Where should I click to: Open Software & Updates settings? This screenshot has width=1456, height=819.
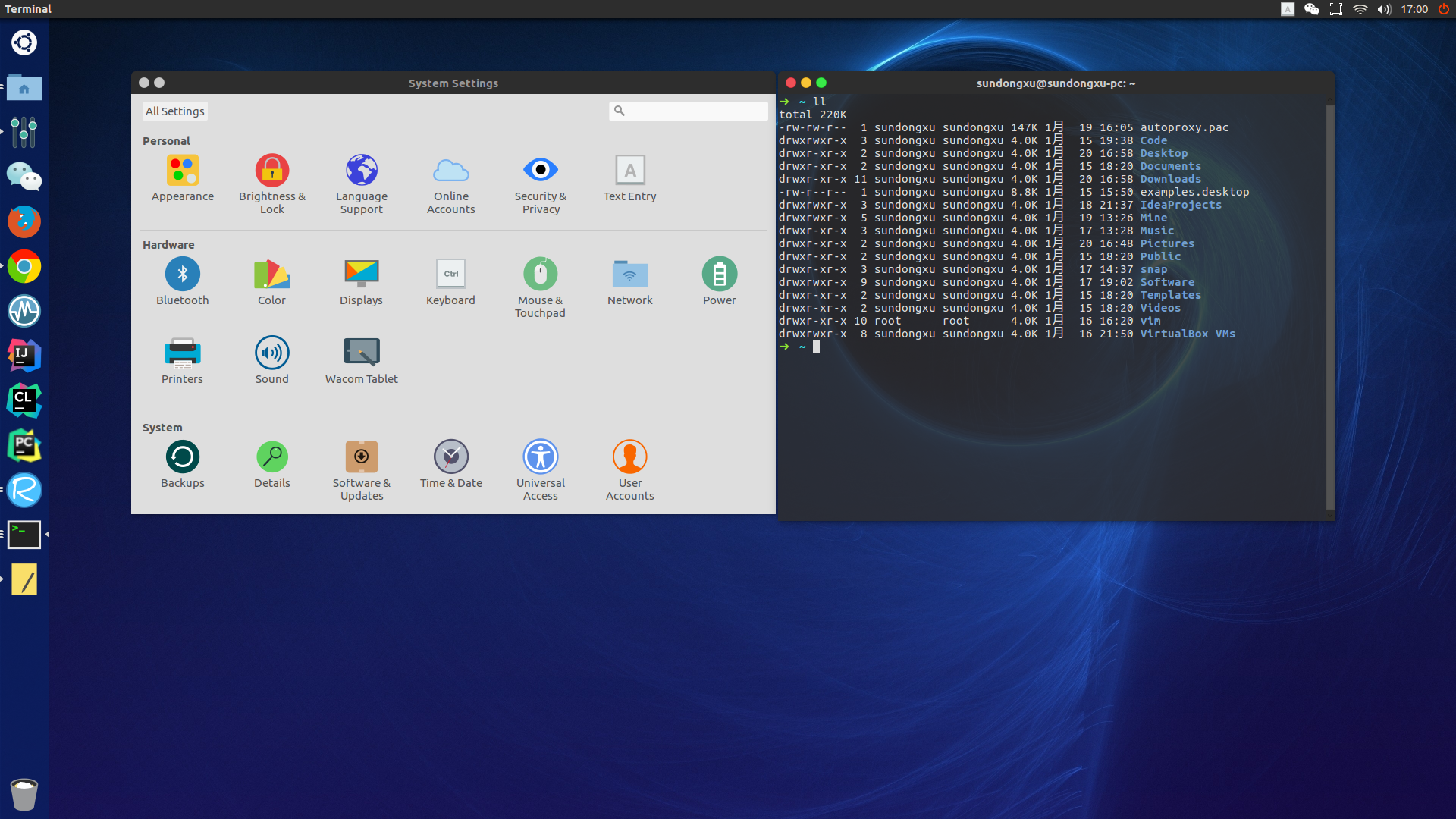pos(361,457)
